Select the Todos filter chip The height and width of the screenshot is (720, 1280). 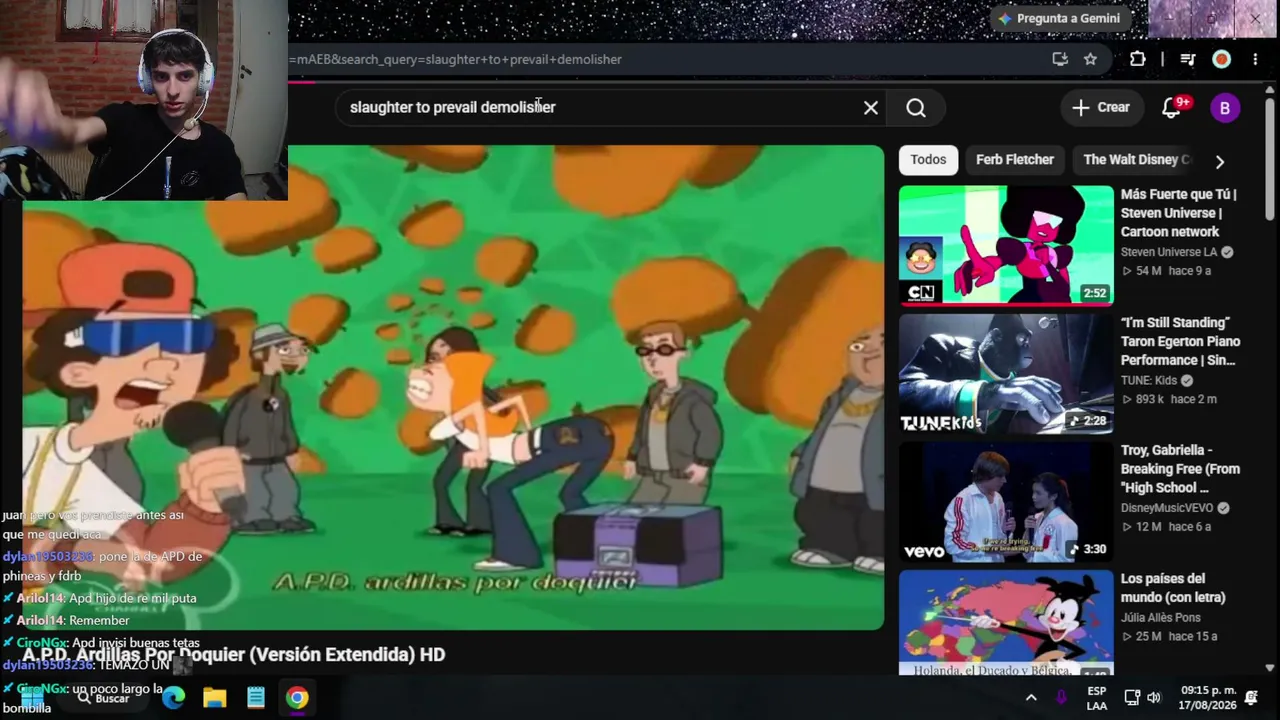click(928, 160)
